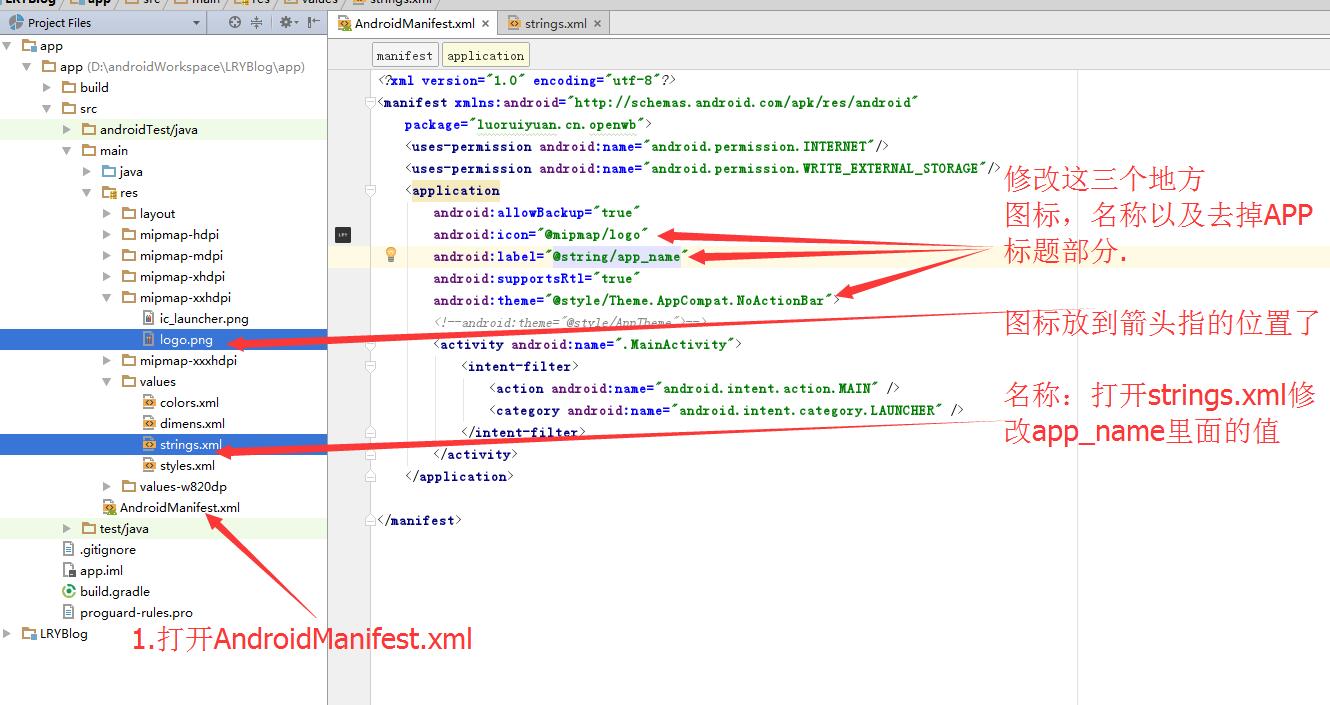This screenshot has height=705, width=1330.
Task: Click the yellow lightbulb intention icon
Action: click(391, 255)
